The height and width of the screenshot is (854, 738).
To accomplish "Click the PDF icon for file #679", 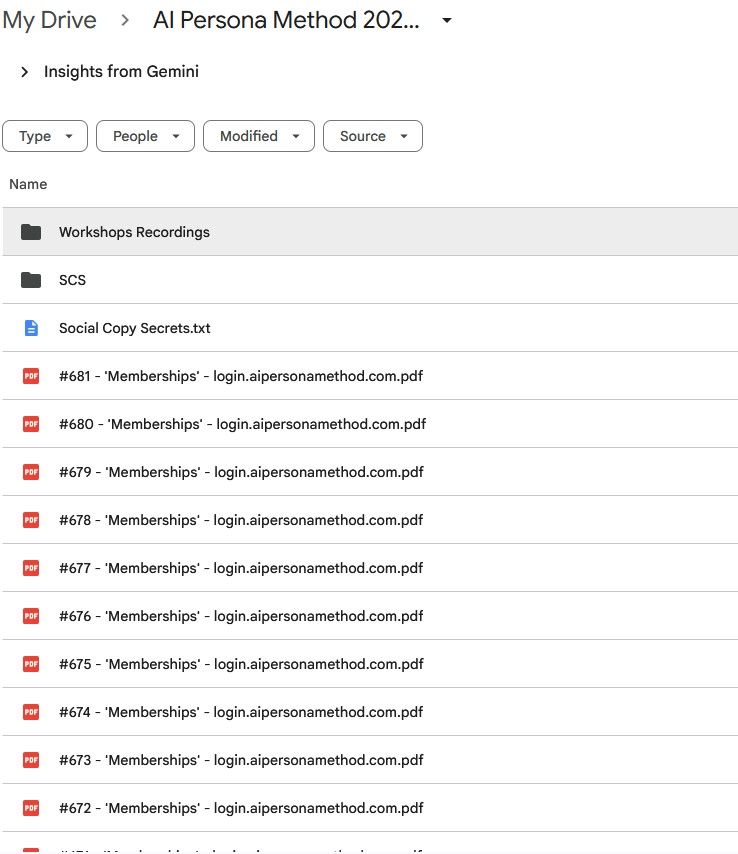I will click(x=31, y=472).
